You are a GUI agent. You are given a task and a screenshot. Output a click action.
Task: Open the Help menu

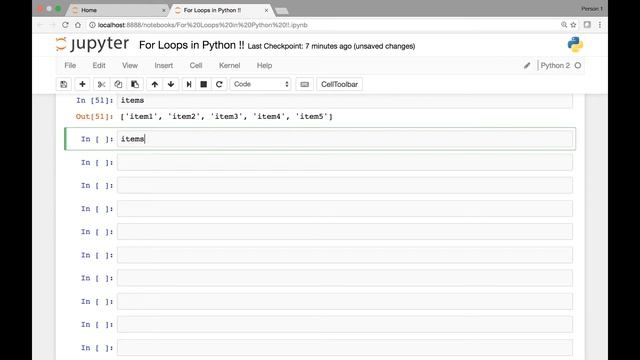click(x=264, y=65)
